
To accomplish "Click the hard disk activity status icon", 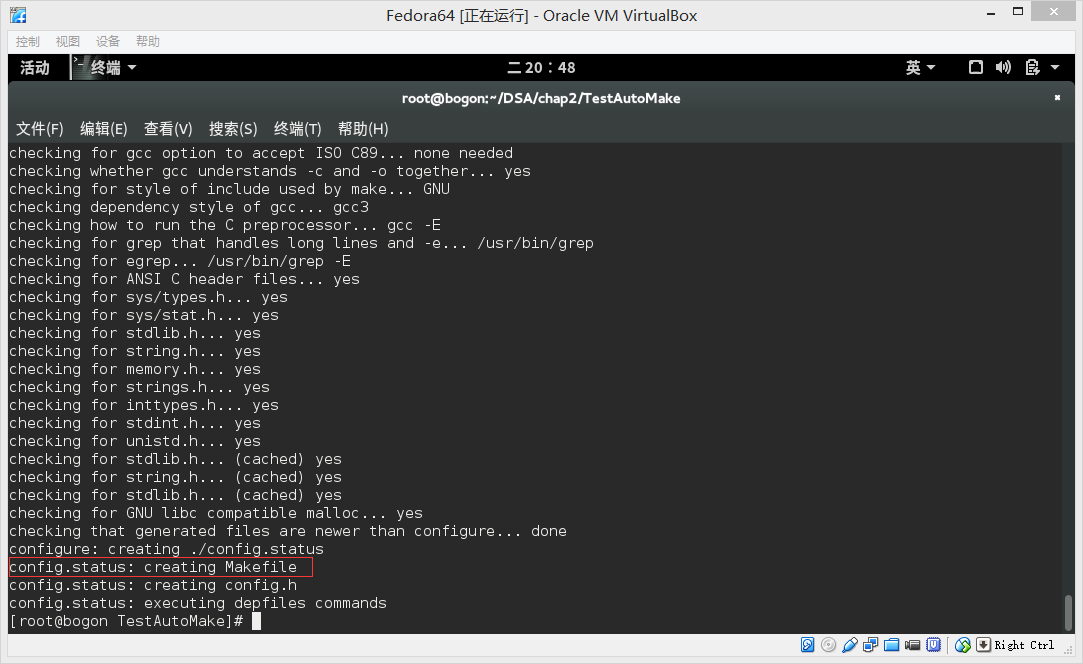I will click(808, 645).
